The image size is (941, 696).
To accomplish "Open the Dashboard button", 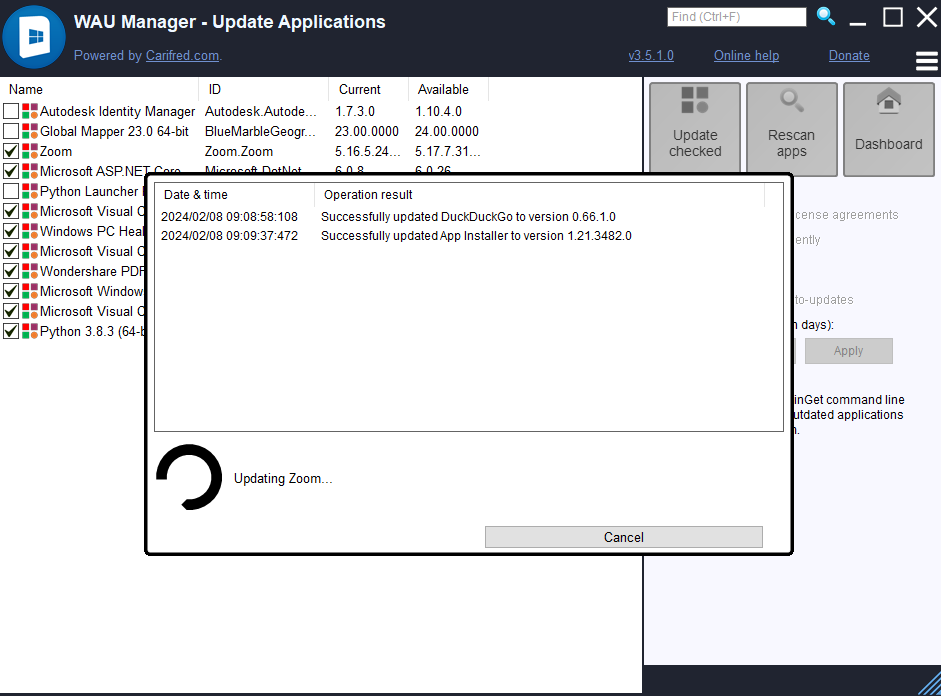I will click(x=888, y=129).
